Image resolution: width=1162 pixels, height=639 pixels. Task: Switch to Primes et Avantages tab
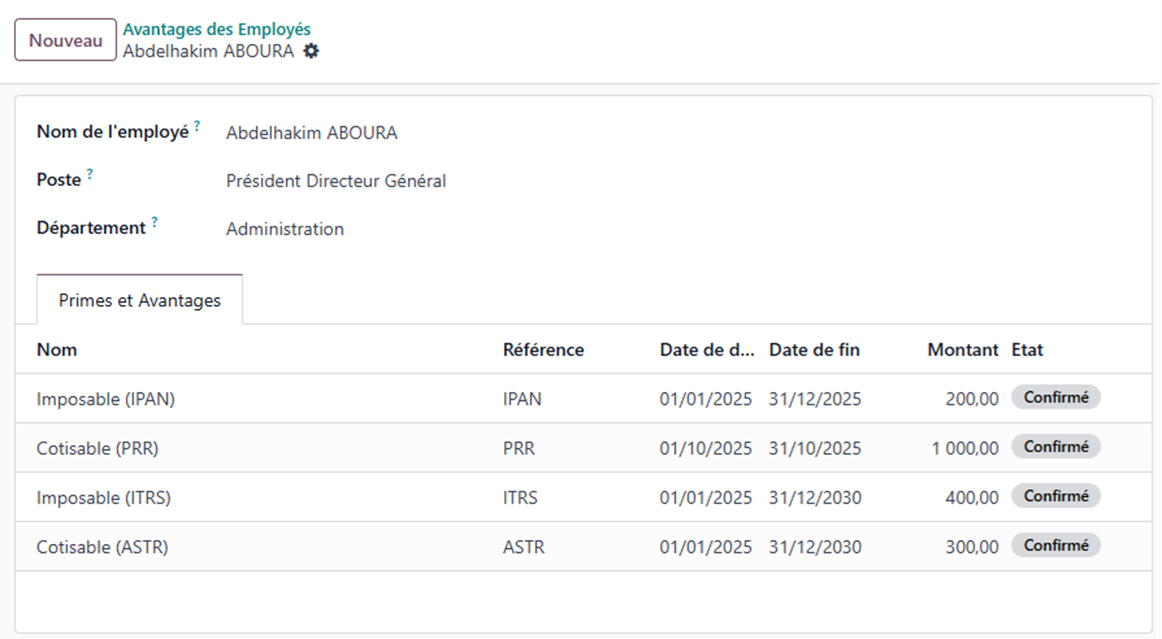(x=139, y=300)
